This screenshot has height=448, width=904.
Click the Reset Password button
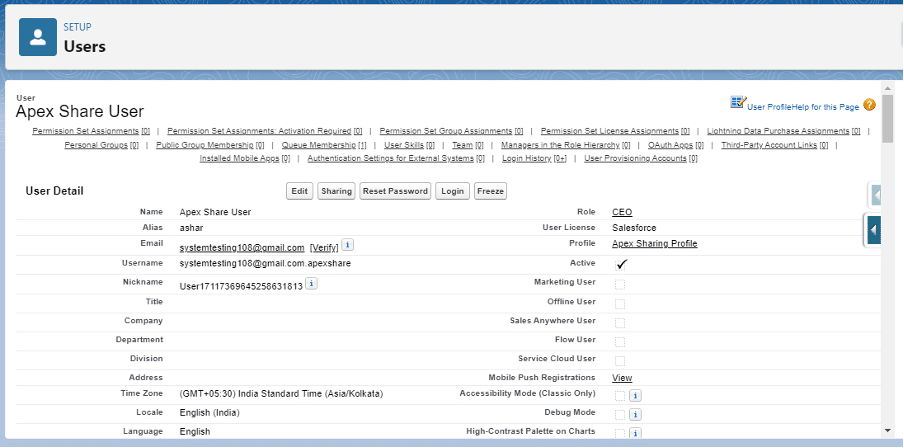(395, 191)
